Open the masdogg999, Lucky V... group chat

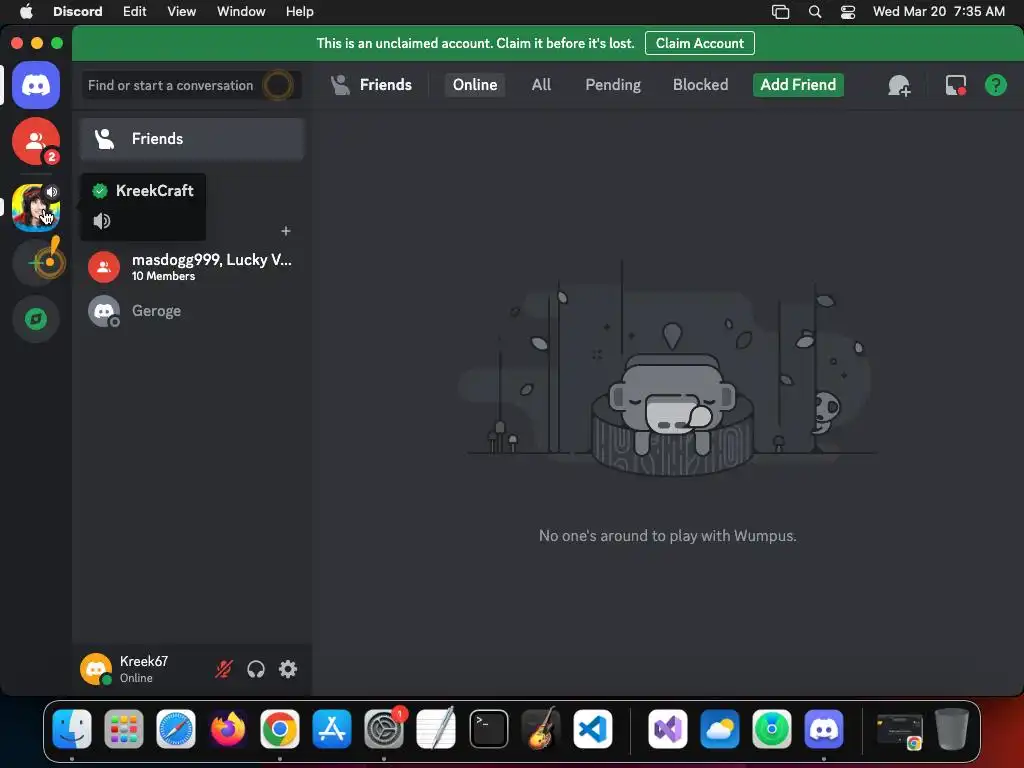[x=192, y=267]
